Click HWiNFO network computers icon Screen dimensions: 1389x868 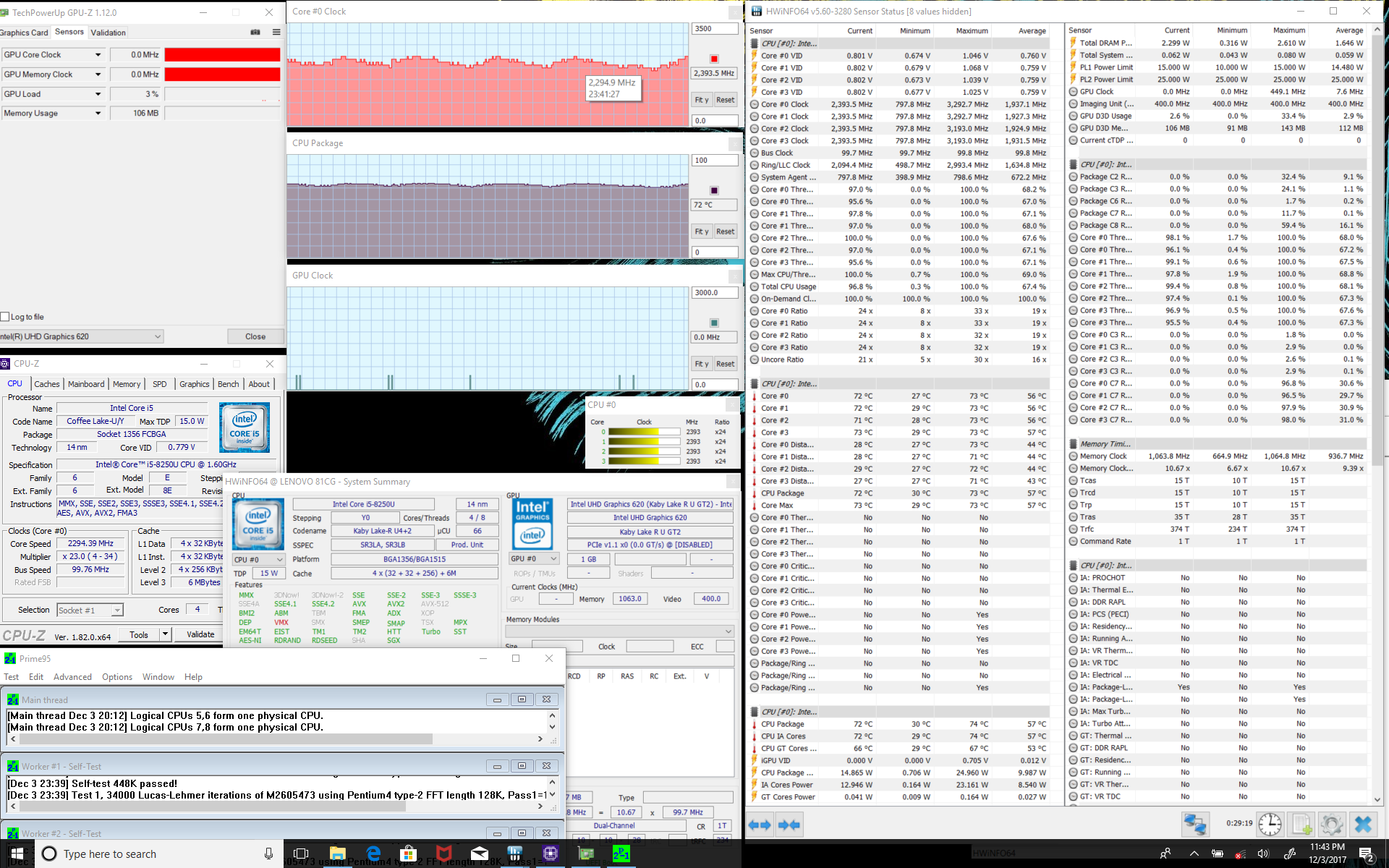point(1194,825)
